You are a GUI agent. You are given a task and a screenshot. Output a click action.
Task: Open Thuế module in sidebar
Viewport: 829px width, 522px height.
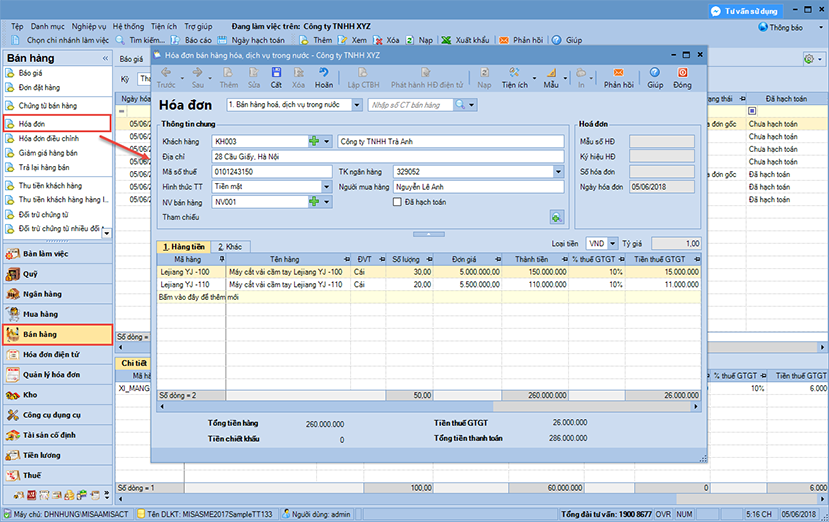(x=58, y=475)
